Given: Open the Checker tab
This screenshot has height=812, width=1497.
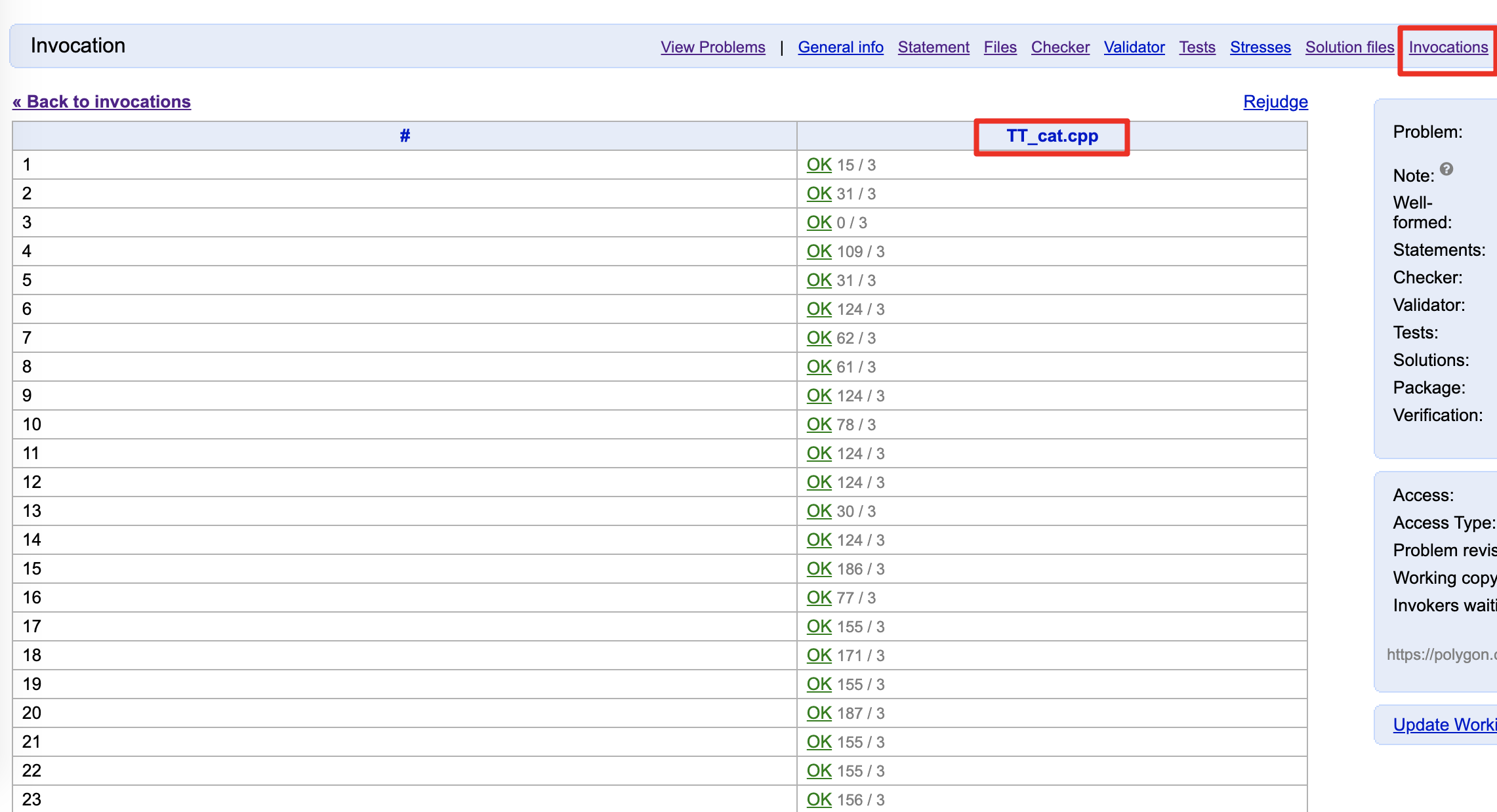Looking at the screenshot, I should [1060, 47].
